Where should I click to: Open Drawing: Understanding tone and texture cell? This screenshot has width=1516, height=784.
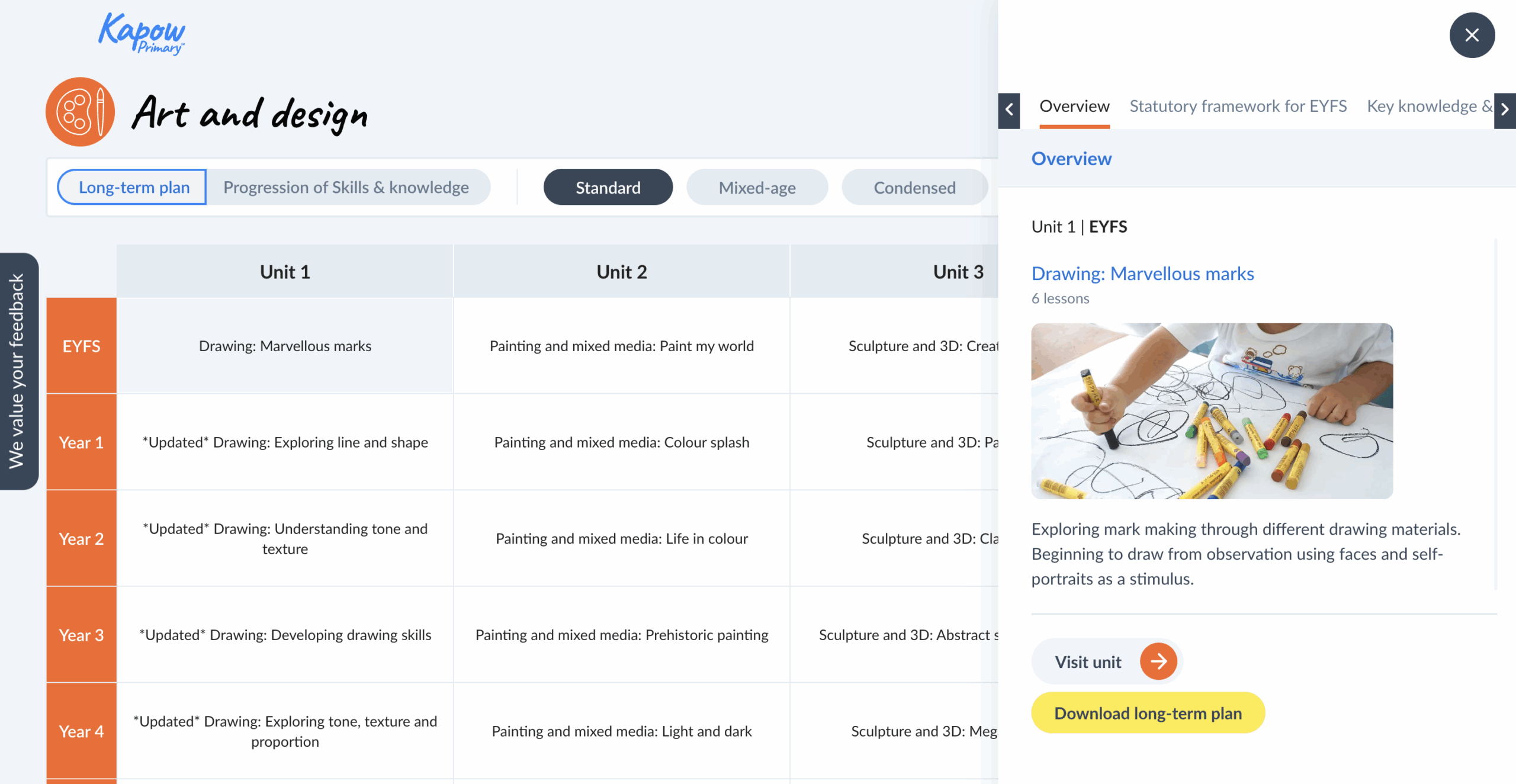[x=285, y=539]
